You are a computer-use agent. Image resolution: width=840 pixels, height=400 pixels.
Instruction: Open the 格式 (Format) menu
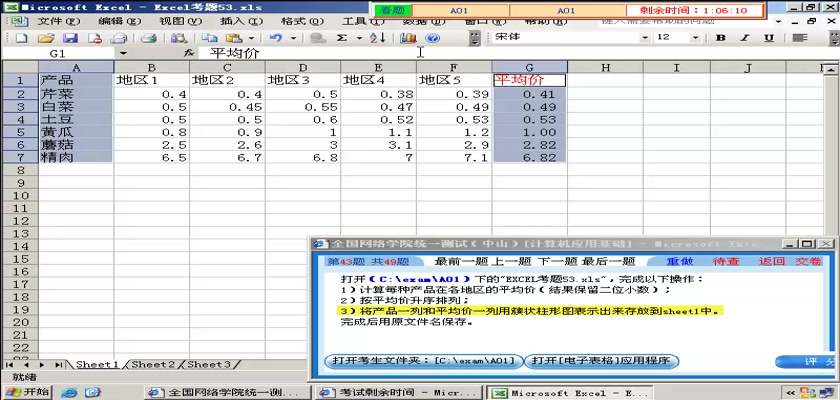click(302, 21)
